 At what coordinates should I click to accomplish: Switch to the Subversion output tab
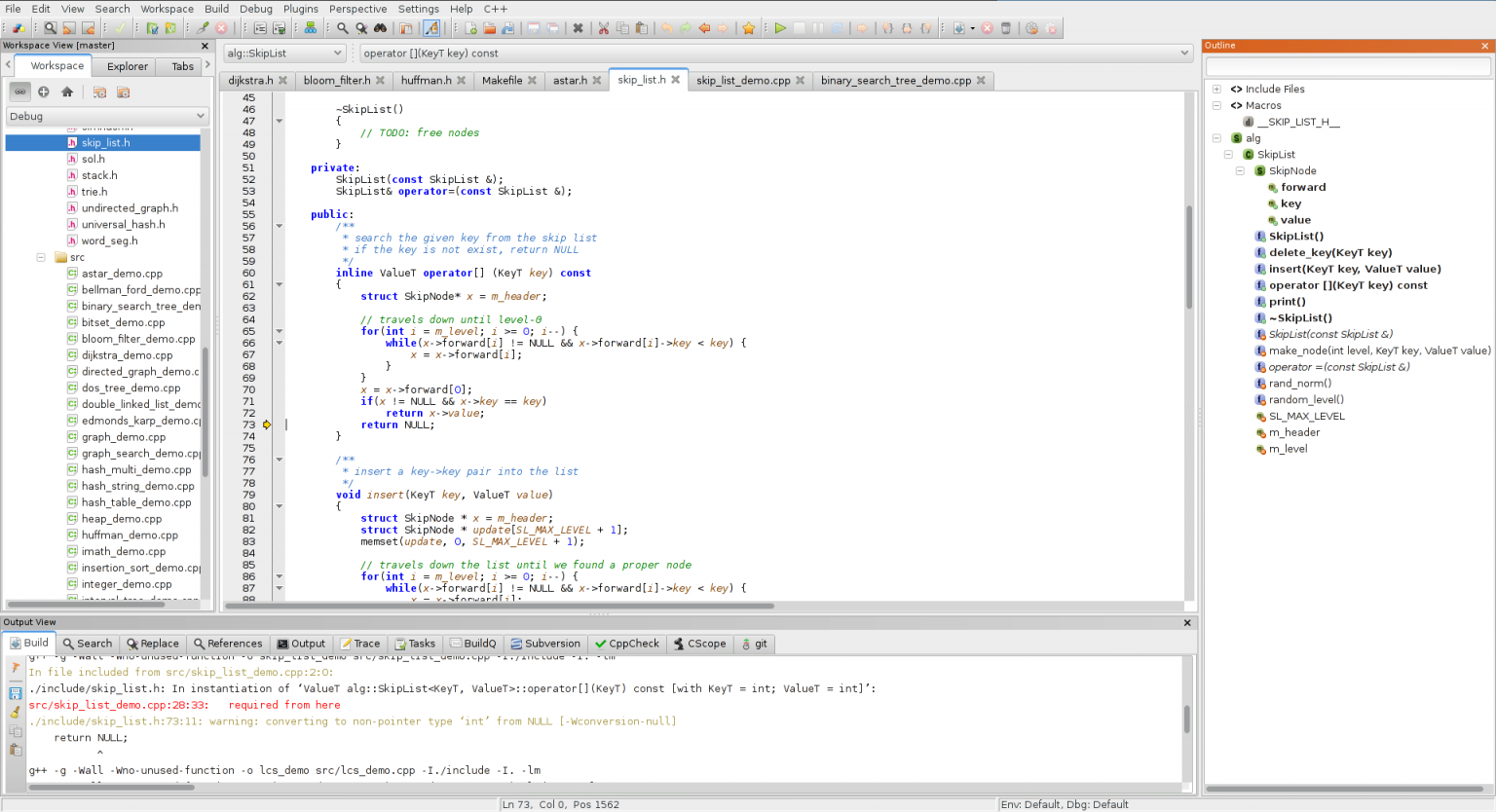coord(545,644)
